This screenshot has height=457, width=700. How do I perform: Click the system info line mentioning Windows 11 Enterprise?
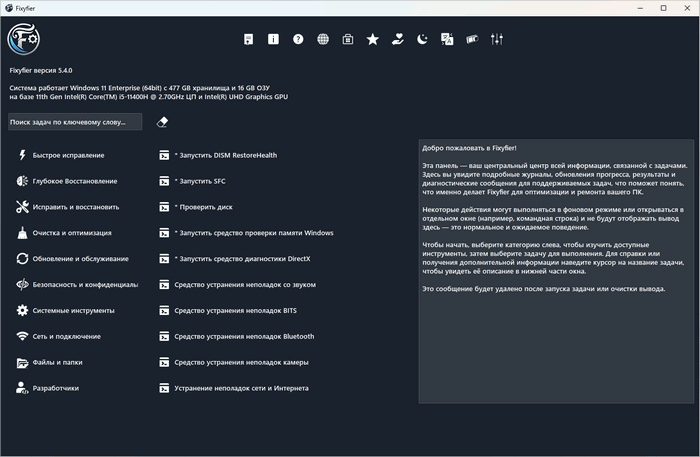tap(140, 88)
